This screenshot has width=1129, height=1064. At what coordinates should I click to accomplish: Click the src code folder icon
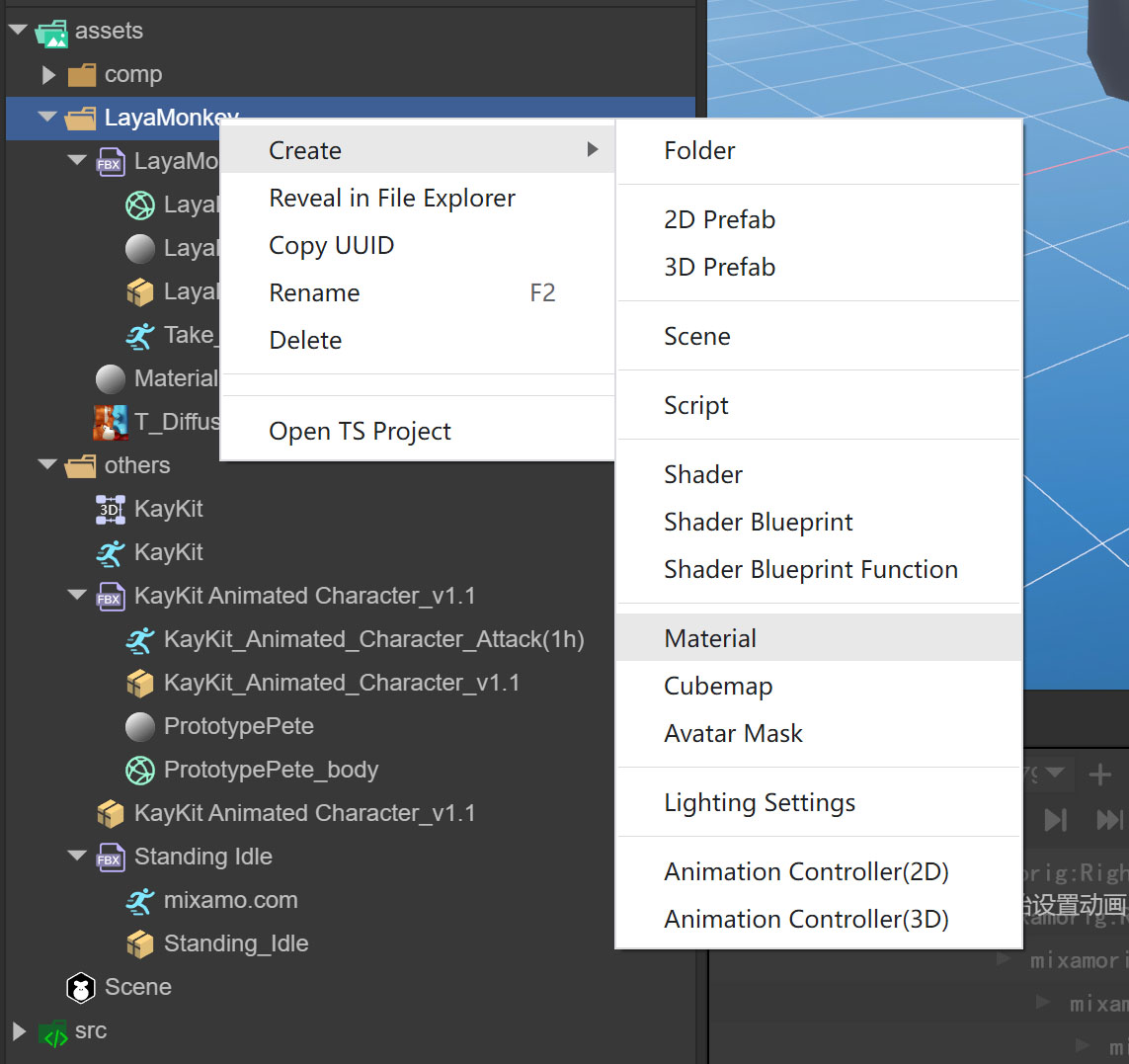(x=52, y=1031)
